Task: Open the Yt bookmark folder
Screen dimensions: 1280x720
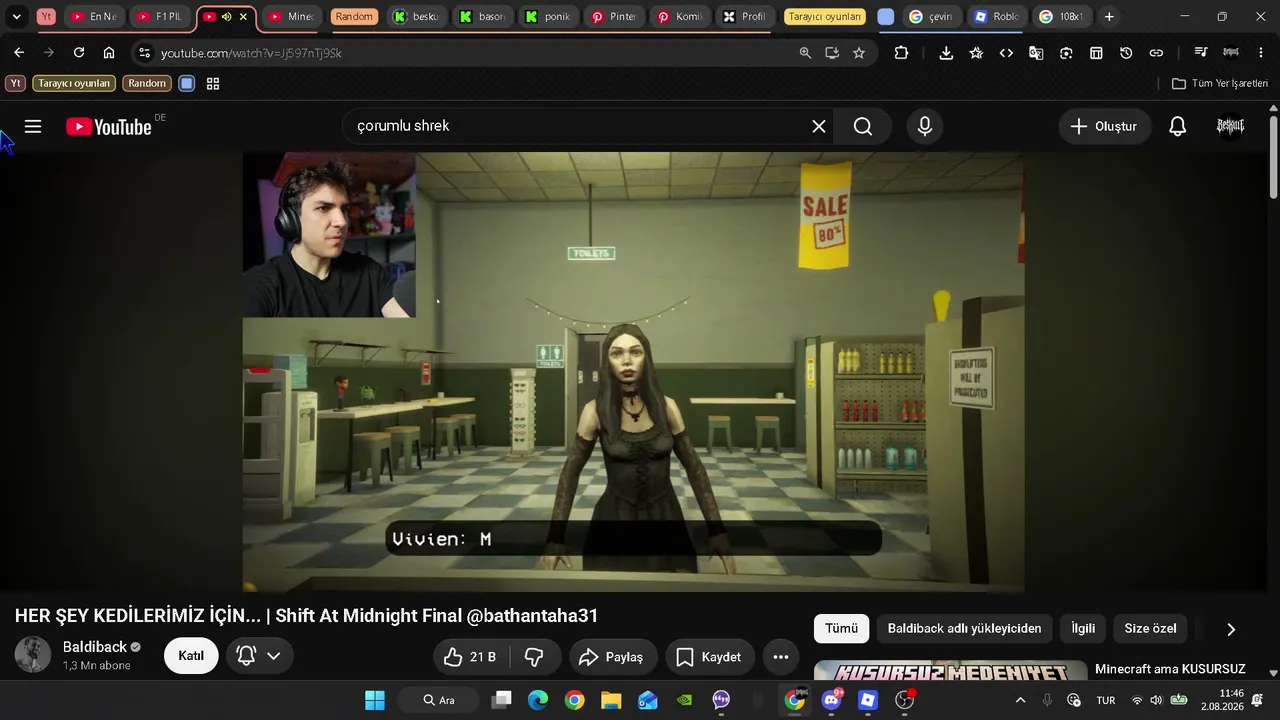Action: (x=15, y=83)
